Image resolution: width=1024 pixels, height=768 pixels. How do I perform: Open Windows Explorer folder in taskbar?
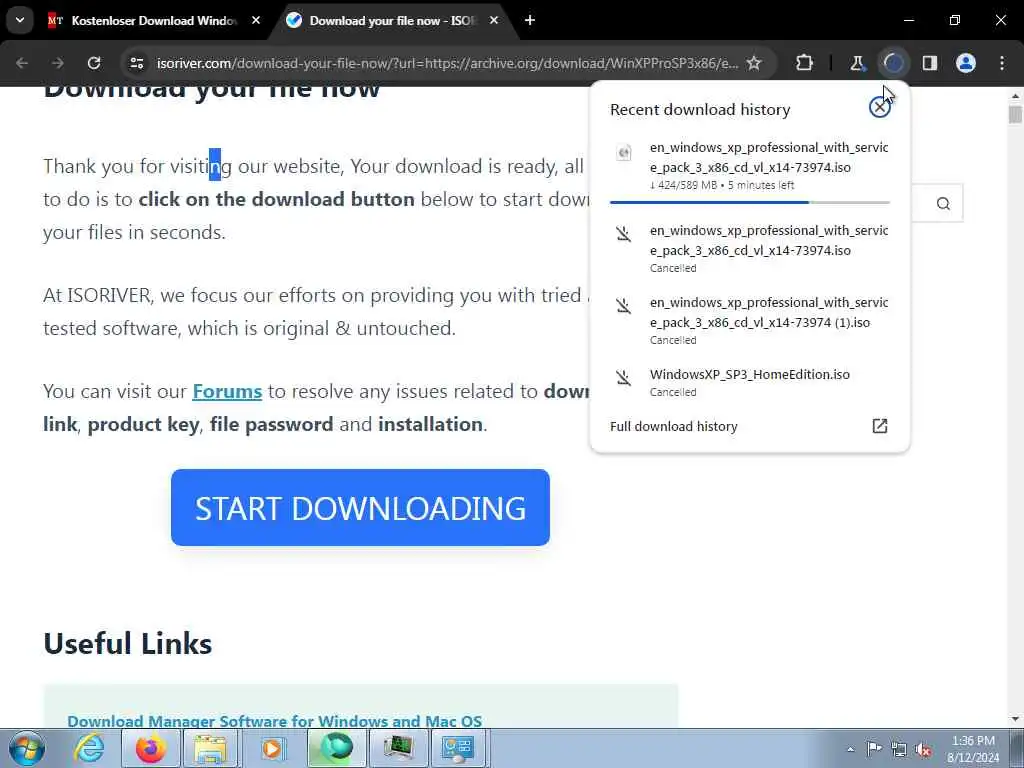click(210, 748)
